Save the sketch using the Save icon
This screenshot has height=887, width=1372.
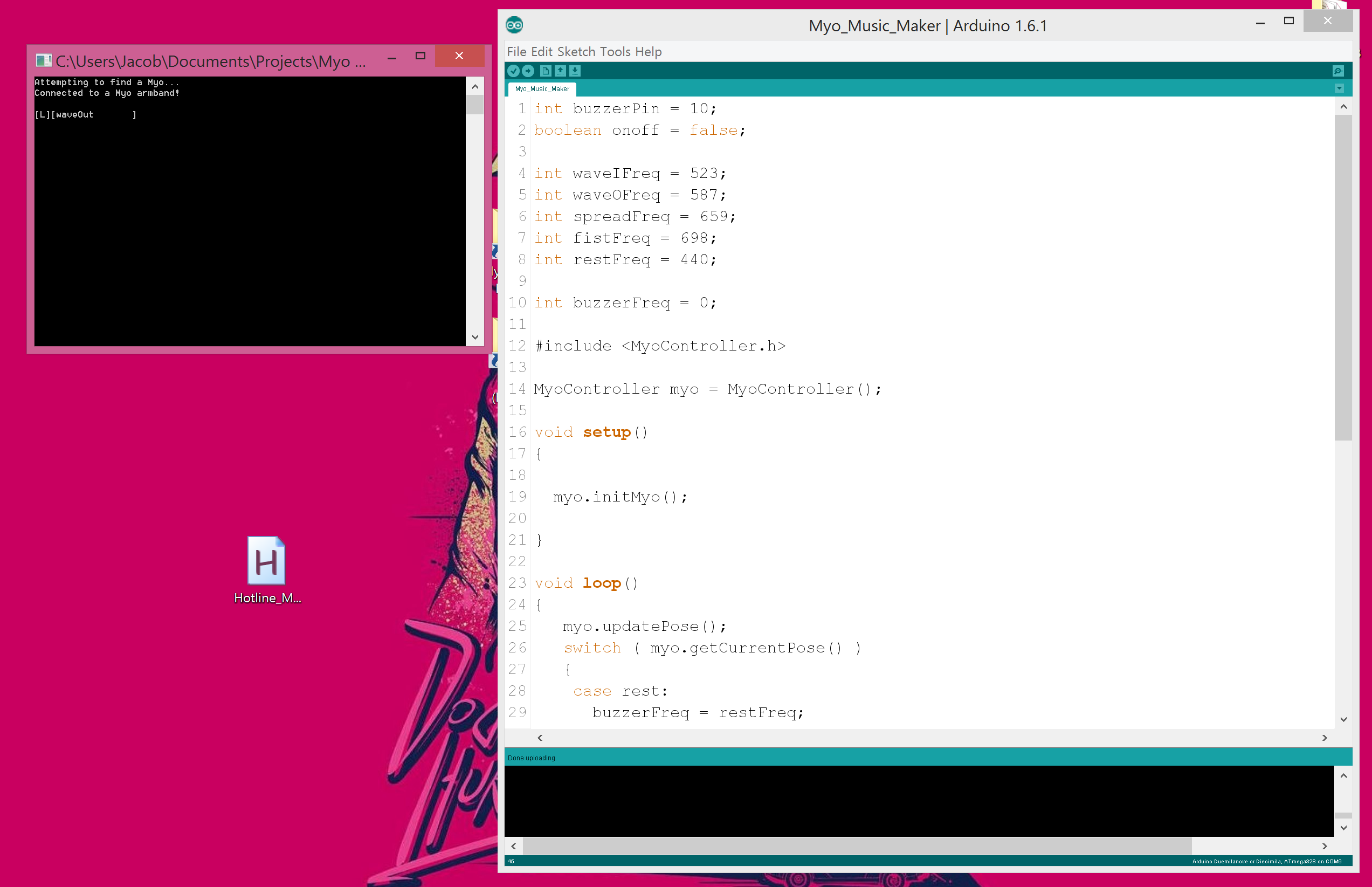click(575, 71)
